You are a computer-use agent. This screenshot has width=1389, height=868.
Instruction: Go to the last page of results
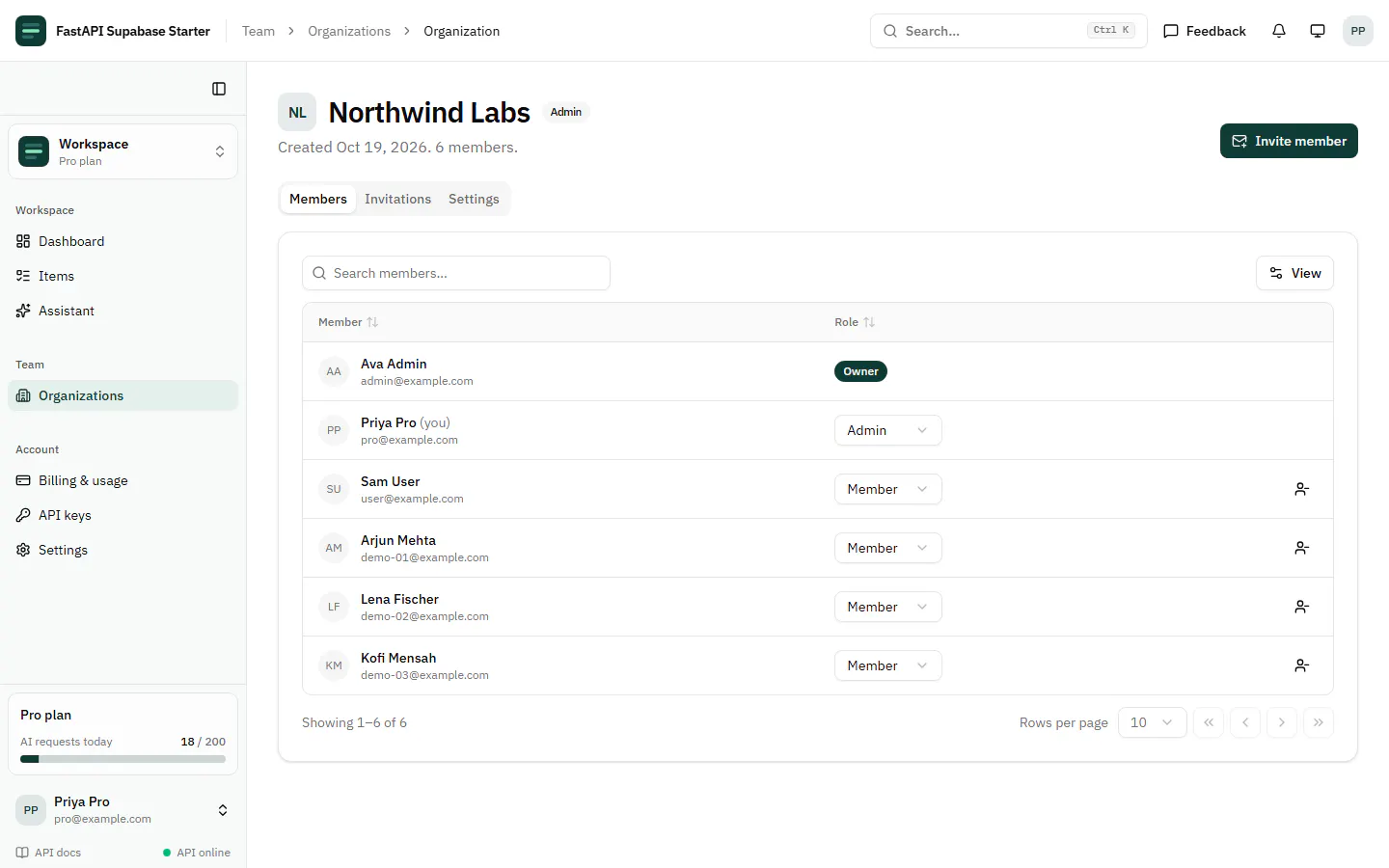coord(1319,722)
